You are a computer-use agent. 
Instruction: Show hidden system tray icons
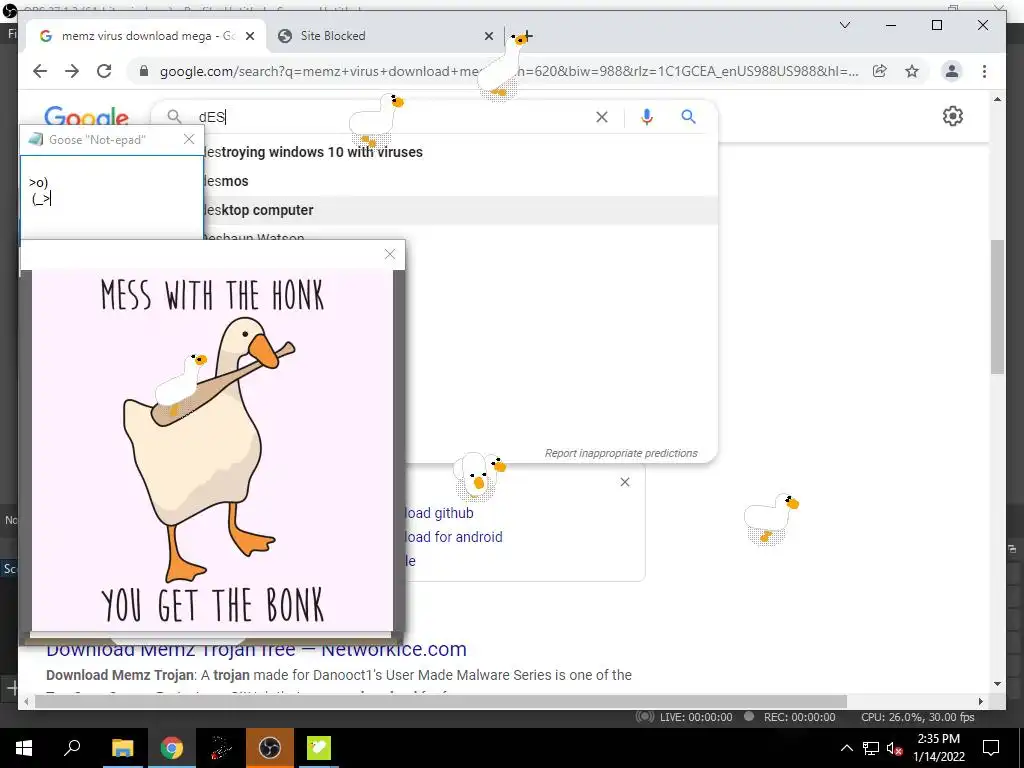846,748
